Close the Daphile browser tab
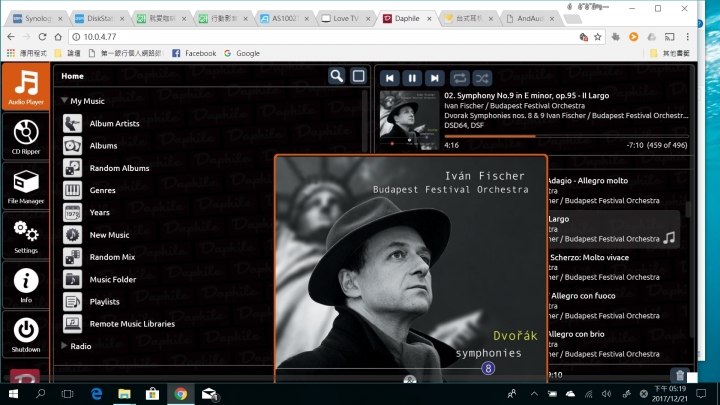This screenshot has height=405, width=720. (429, 19)
